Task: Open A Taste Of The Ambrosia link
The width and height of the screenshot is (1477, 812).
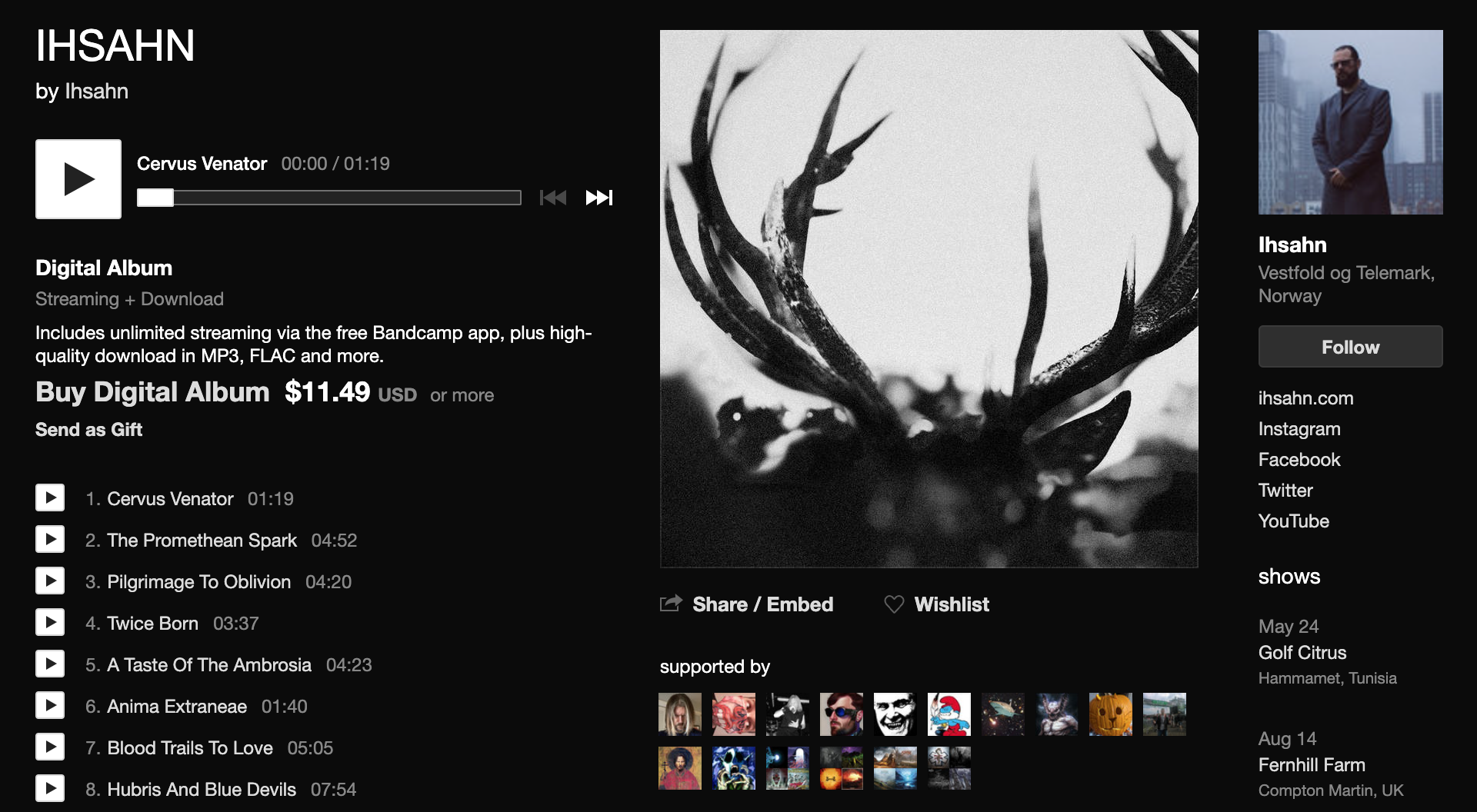Action: pyautogui.click(x=209, y=665)
